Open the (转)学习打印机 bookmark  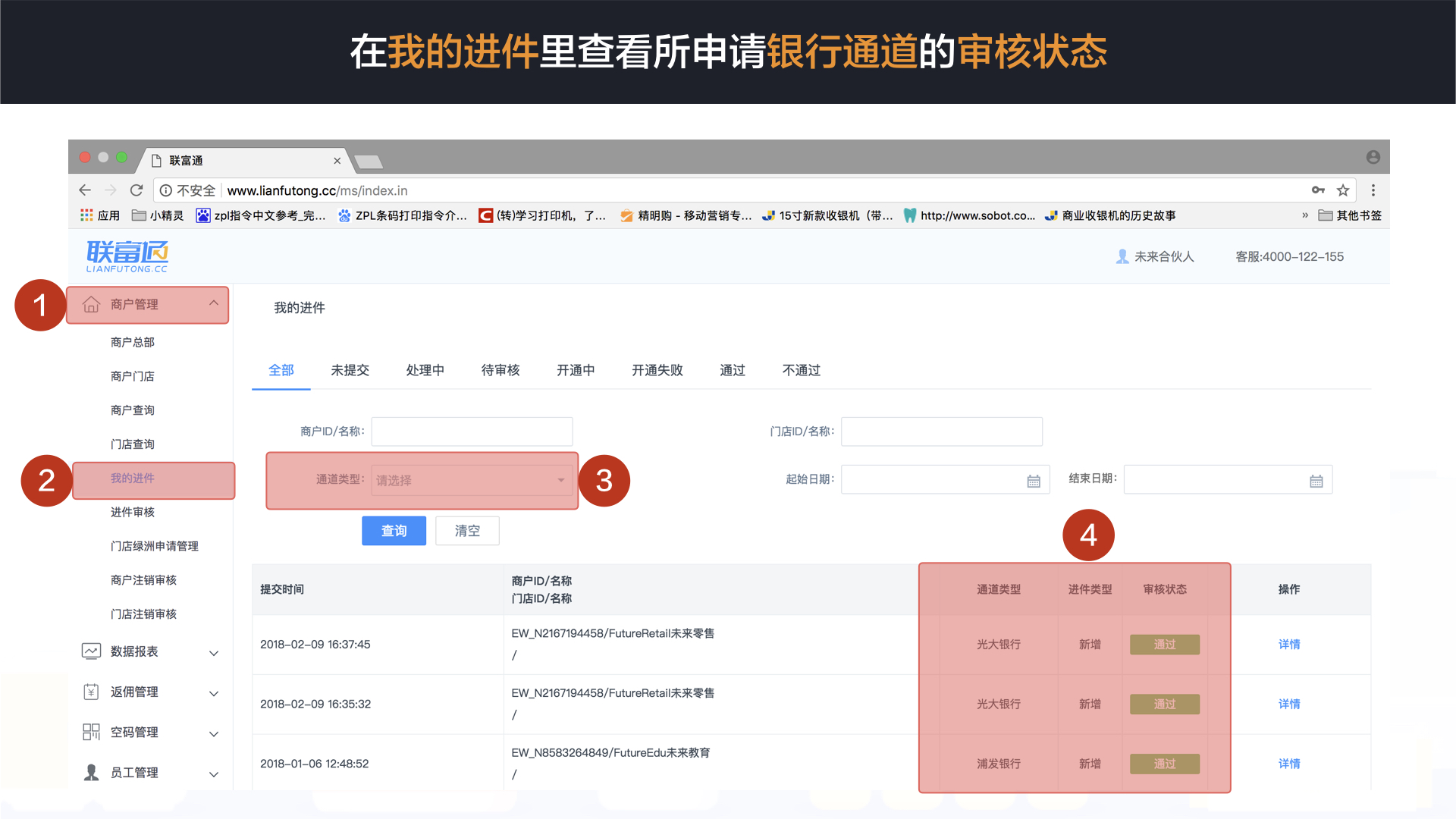542,215
